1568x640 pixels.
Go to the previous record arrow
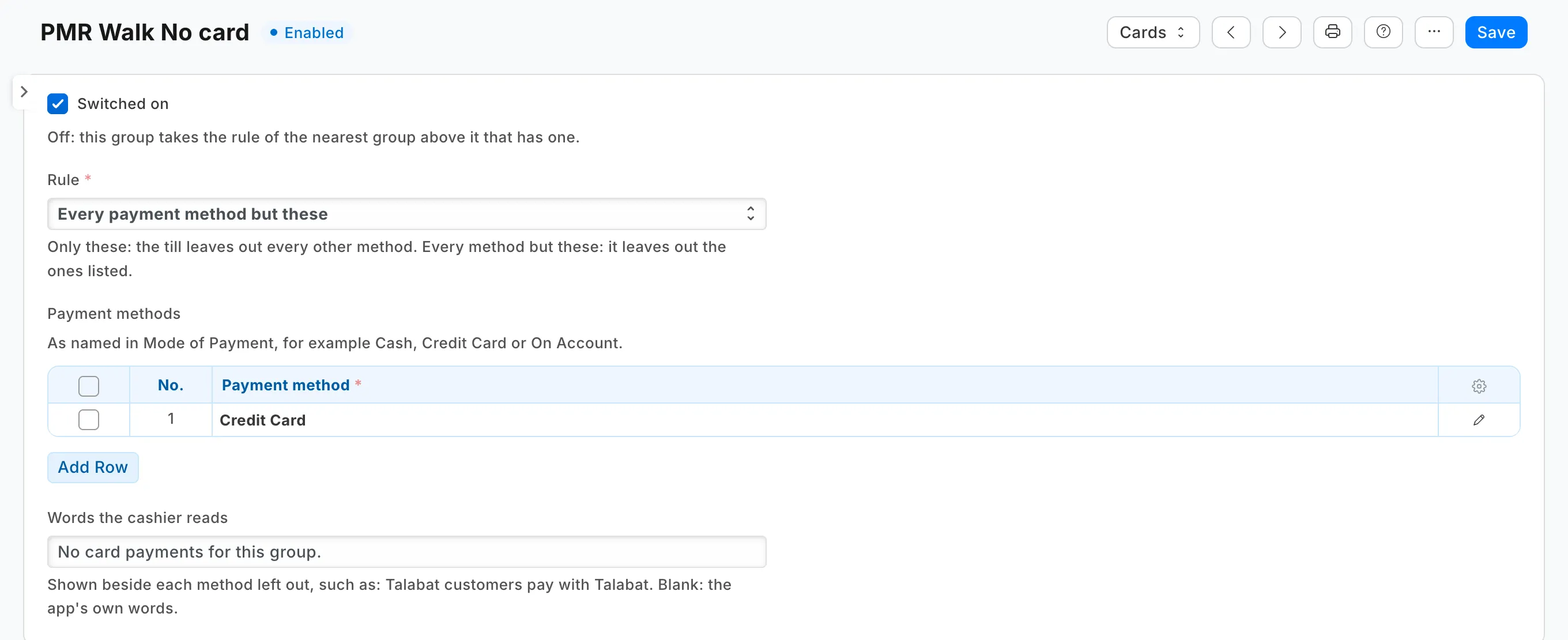pyautogui.click(x=1231, y=32)
